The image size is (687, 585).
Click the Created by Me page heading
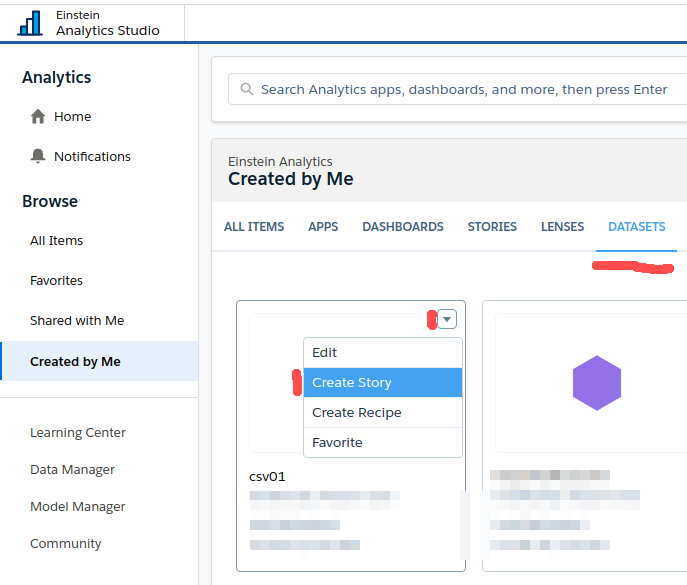pos(290,179)
